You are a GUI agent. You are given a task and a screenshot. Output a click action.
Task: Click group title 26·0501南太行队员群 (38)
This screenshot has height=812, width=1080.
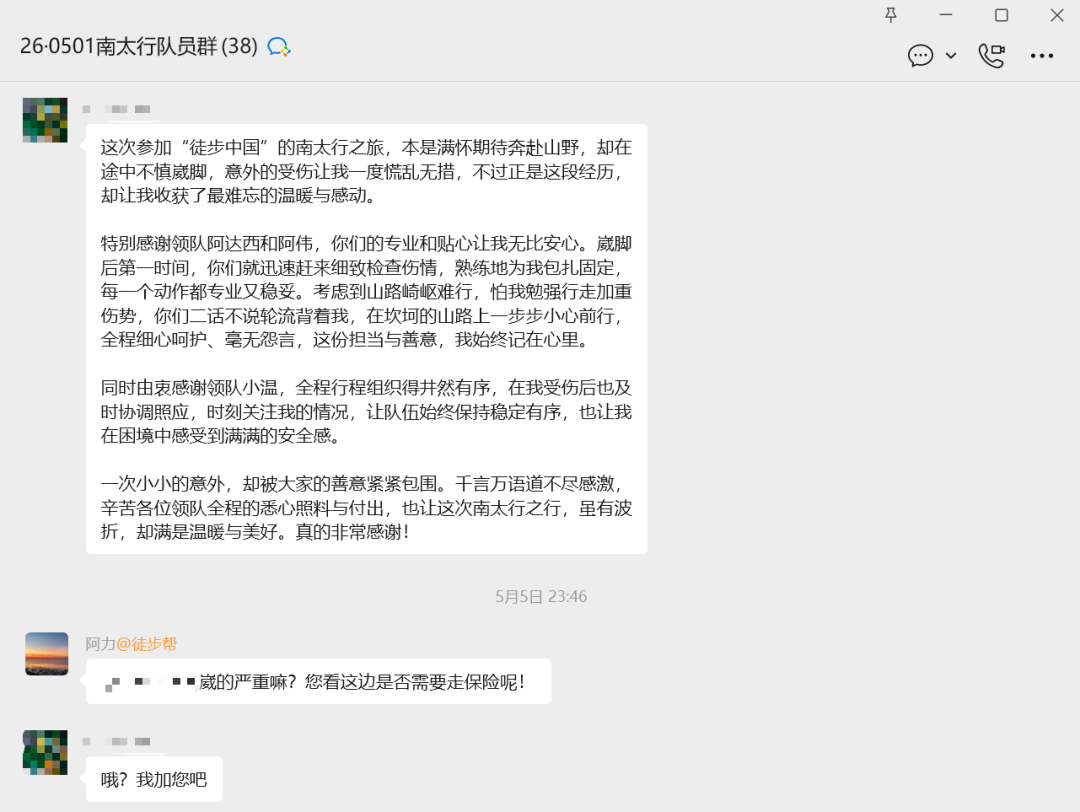(x=138, y=46)
